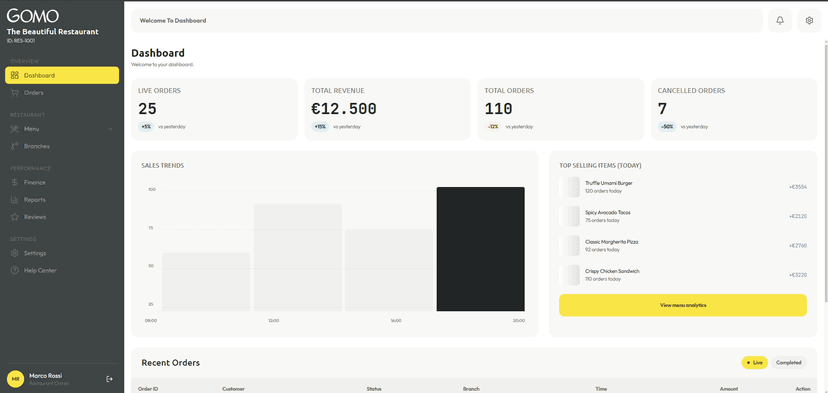Click The Beautiful Restaurant title
Screen dimensions: 828x393
(53, 32)
